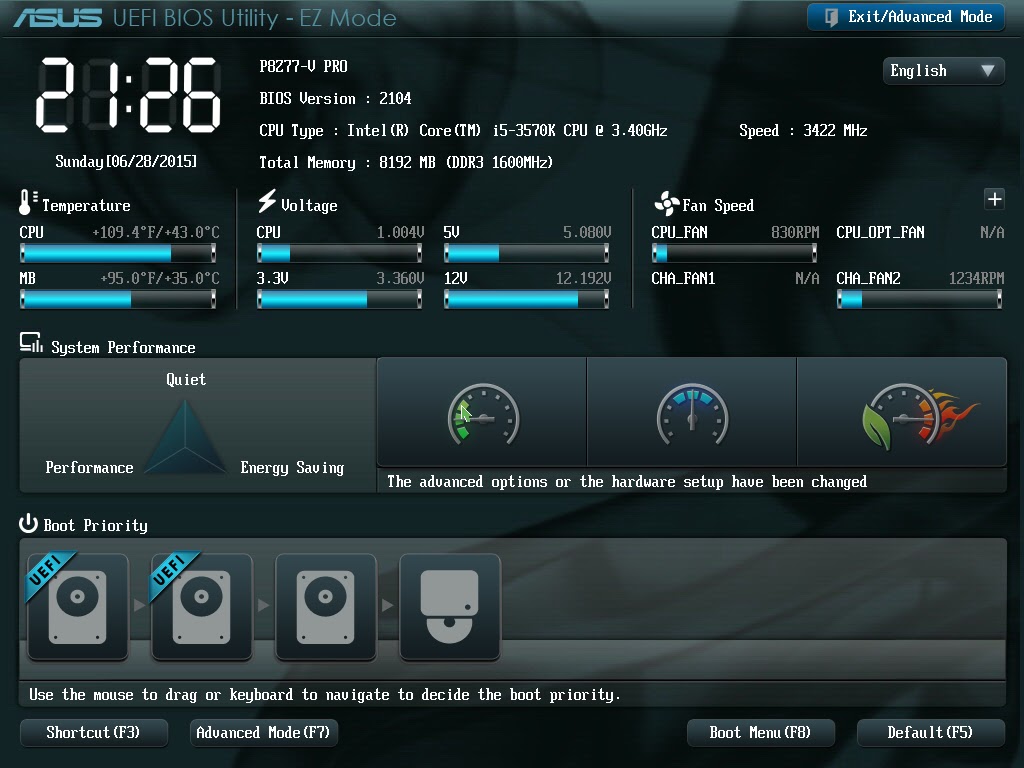Select the green power saving gauge mode
This screenshot has height=768, width=1024.
(x=482, y=413)
